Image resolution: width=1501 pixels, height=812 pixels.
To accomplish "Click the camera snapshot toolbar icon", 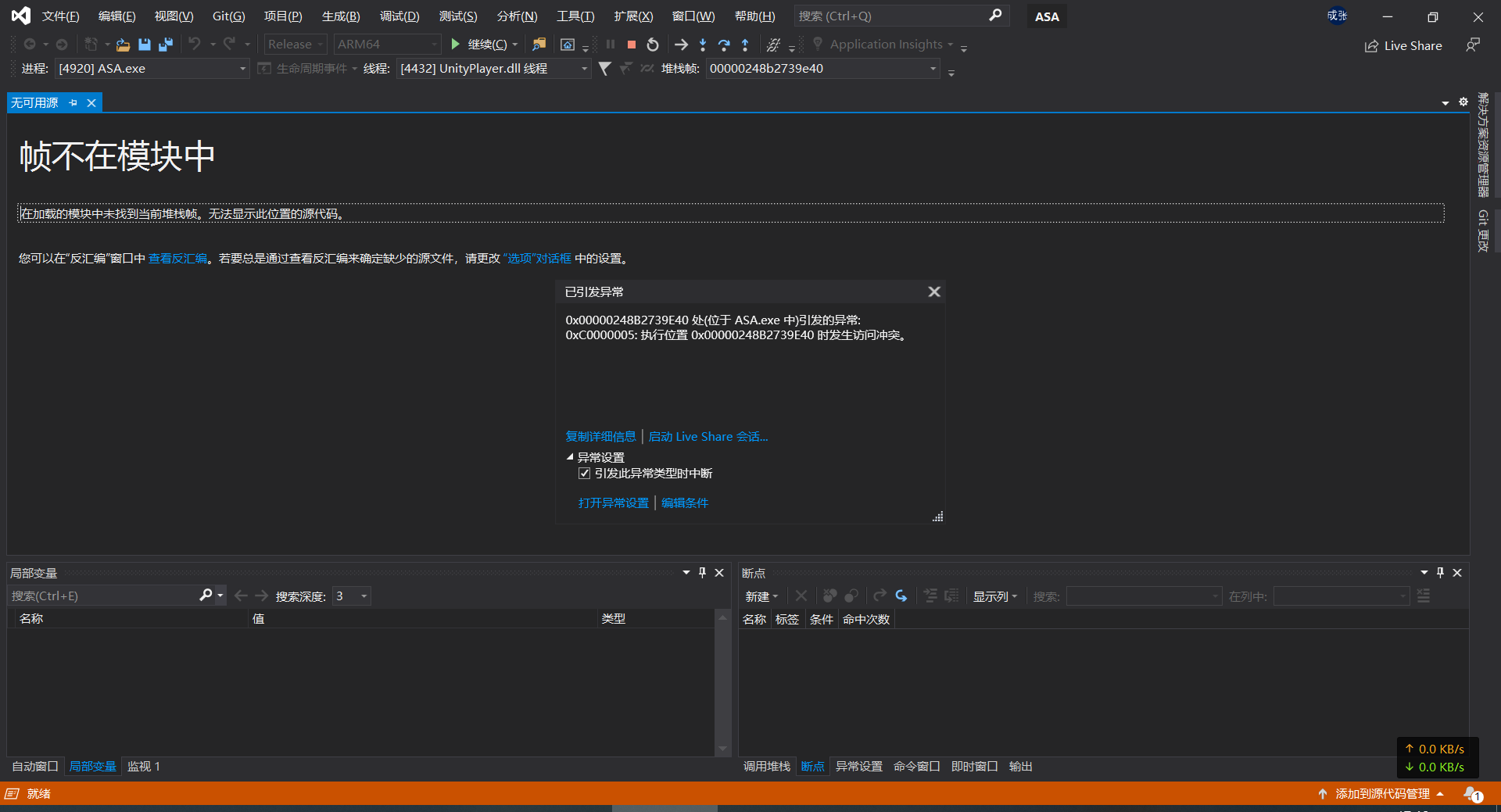I will tap(568, 45).
